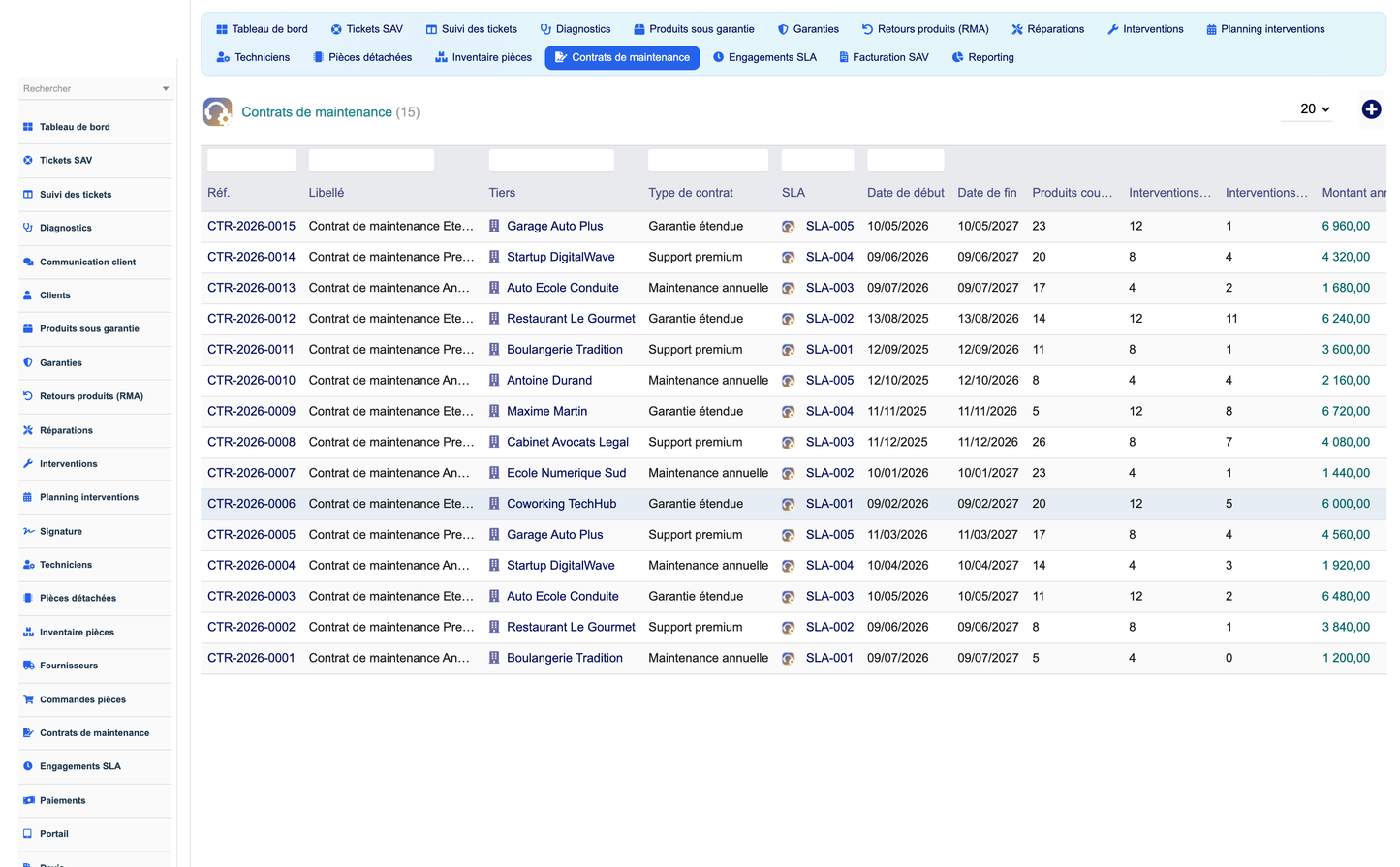Click the Commandes pièces cart icon
The width and height of the screenshot is (1400, 867).
point(28,699)
